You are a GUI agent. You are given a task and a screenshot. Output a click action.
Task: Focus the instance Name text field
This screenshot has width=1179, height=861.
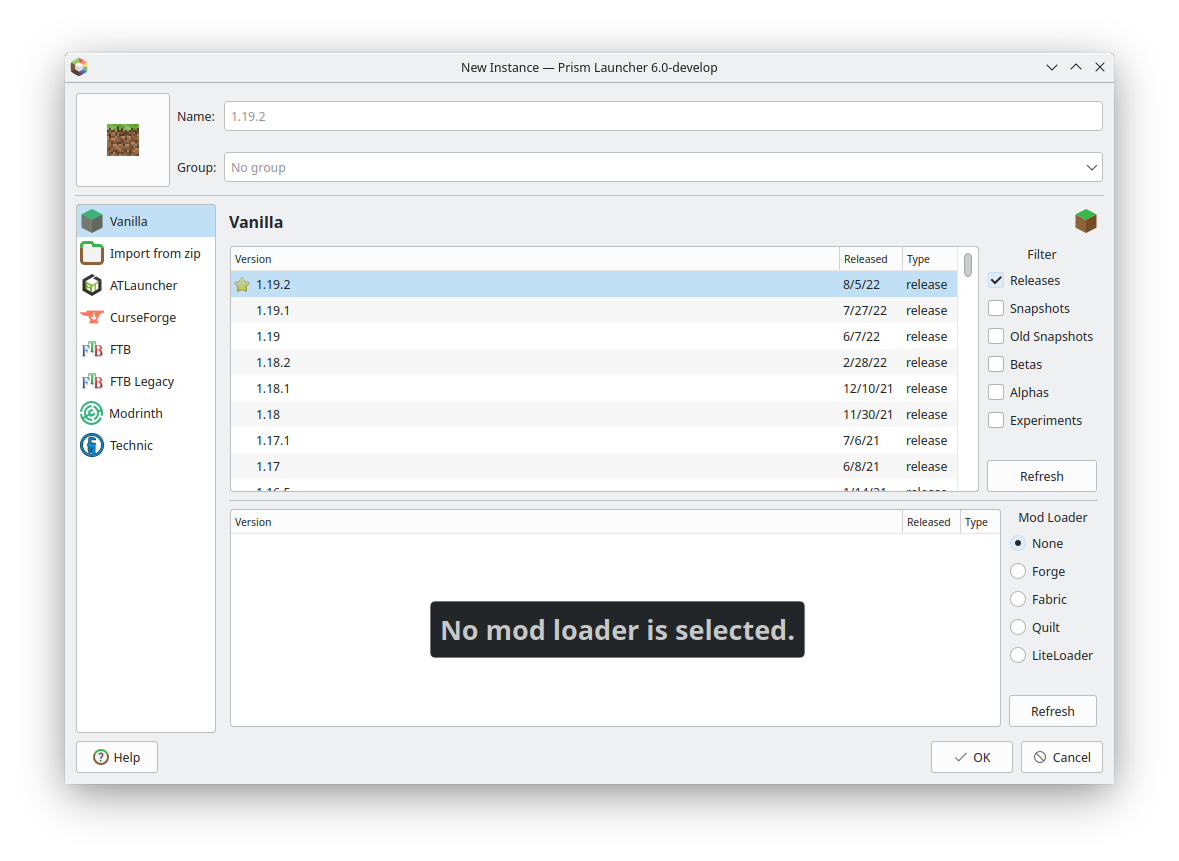coord(662,116)
